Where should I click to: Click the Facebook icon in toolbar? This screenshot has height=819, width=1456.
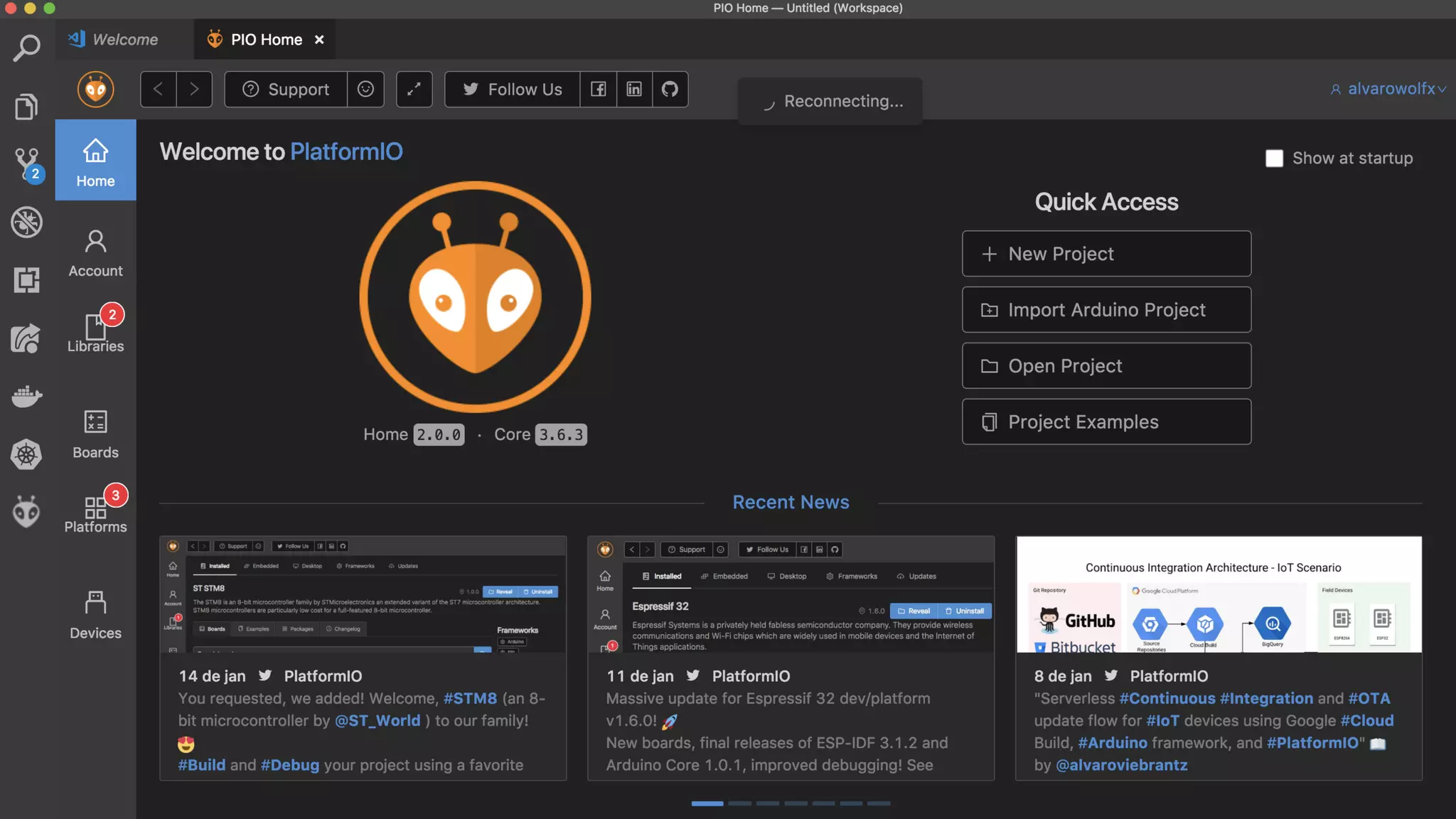[x=598, y=89]
